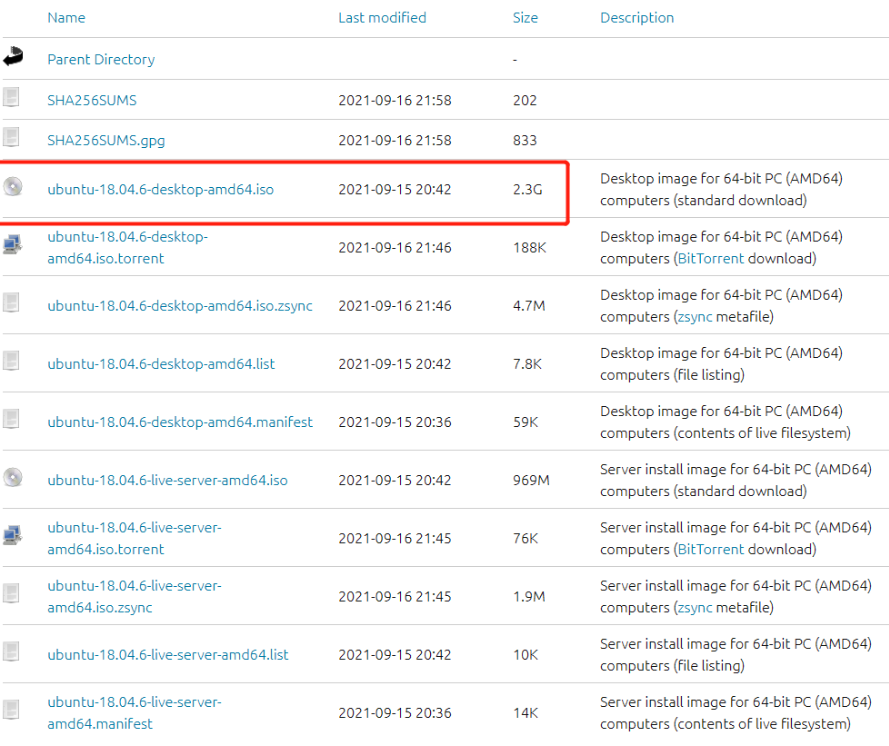Click BitTorrent link in server torrent description

[710, 550]
